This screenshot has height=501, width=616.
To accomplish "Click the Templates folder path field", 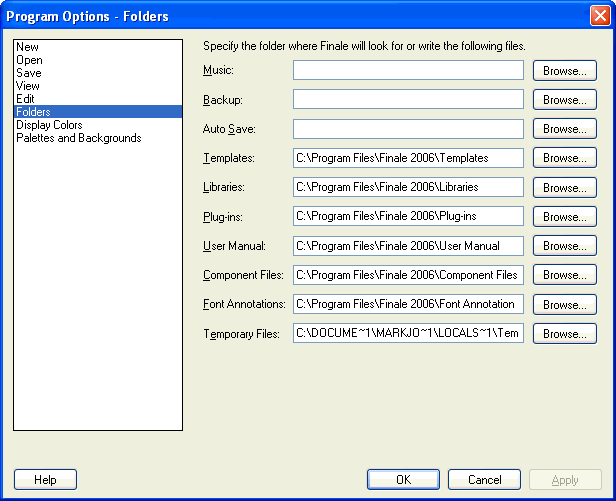I will coord(408,158).
